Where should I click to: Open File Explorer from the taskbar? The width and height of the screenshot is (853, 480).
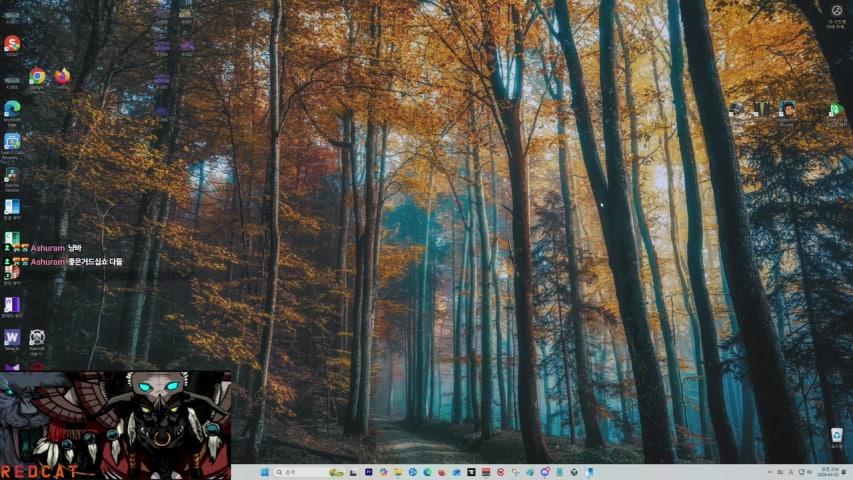click(x=398, y=472)
